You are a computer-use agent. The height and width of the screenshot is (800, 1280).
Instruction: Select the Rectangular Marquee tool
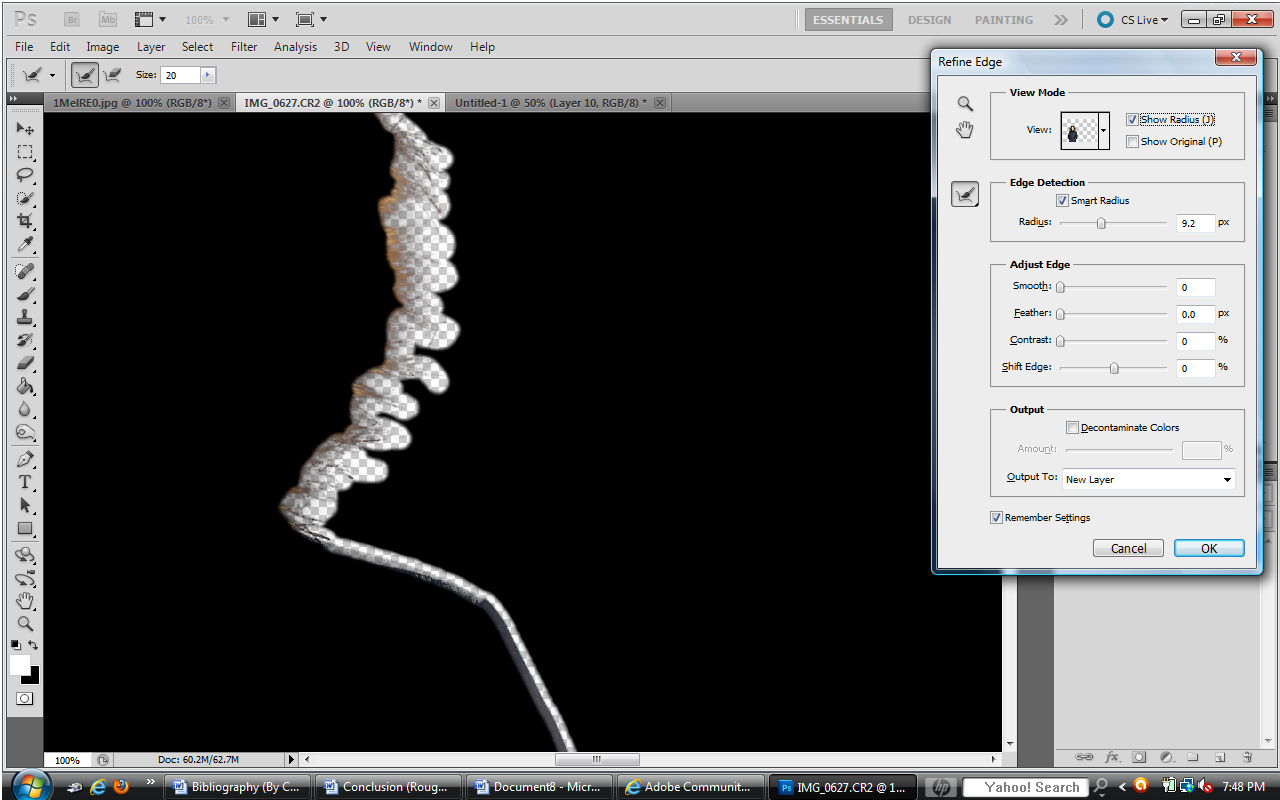click(x=25, y=152)
